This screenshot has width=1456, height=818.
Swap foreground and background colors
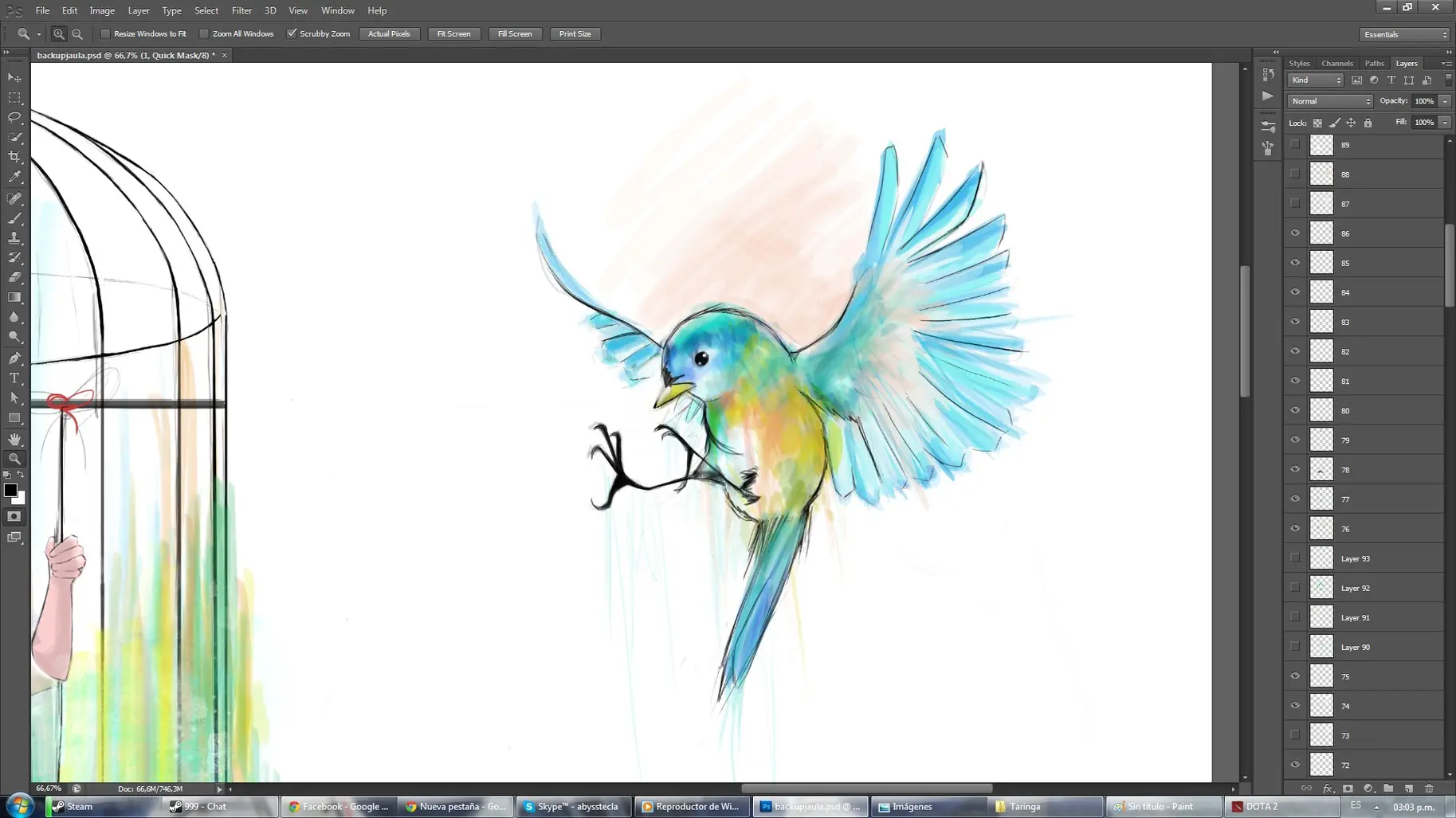click(22, 475)
